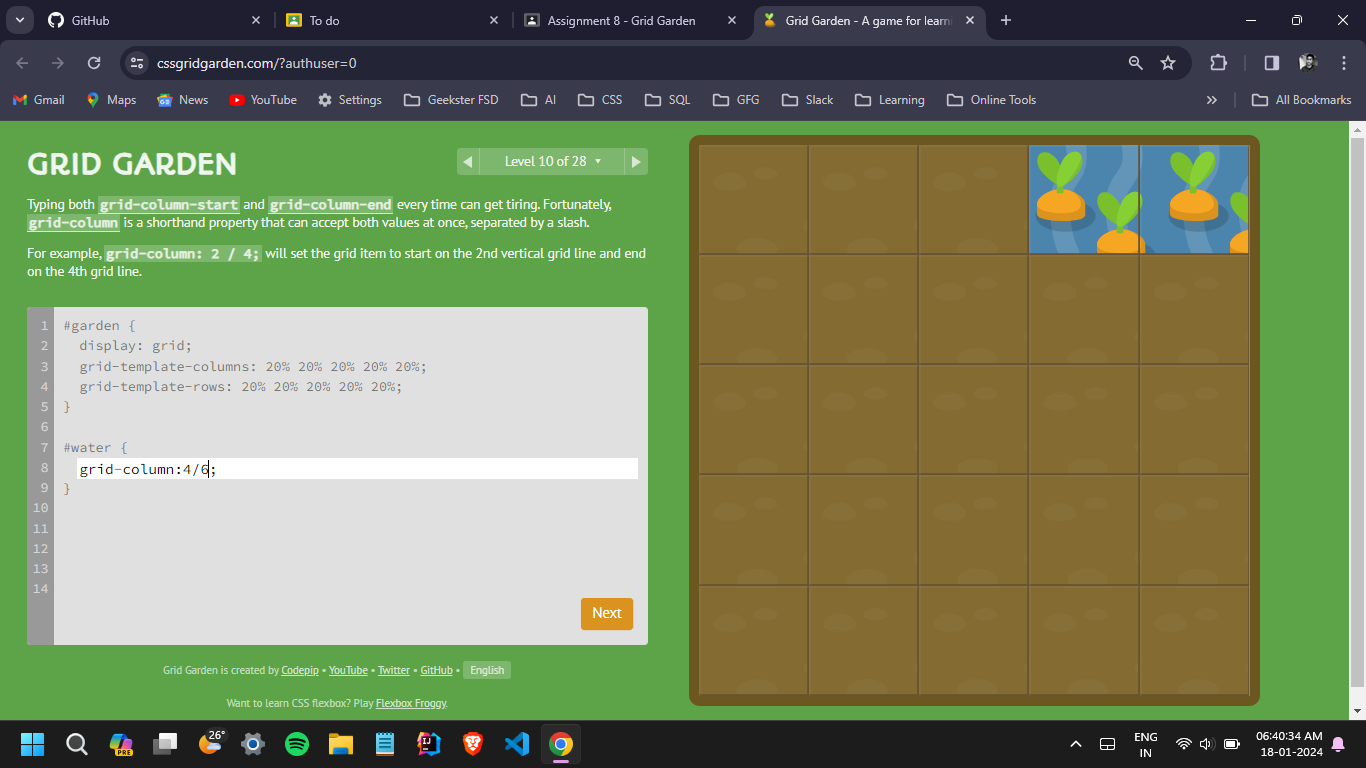Open the Codepip link
This screenshot has width=1366, height=768.
click(300, 670)
